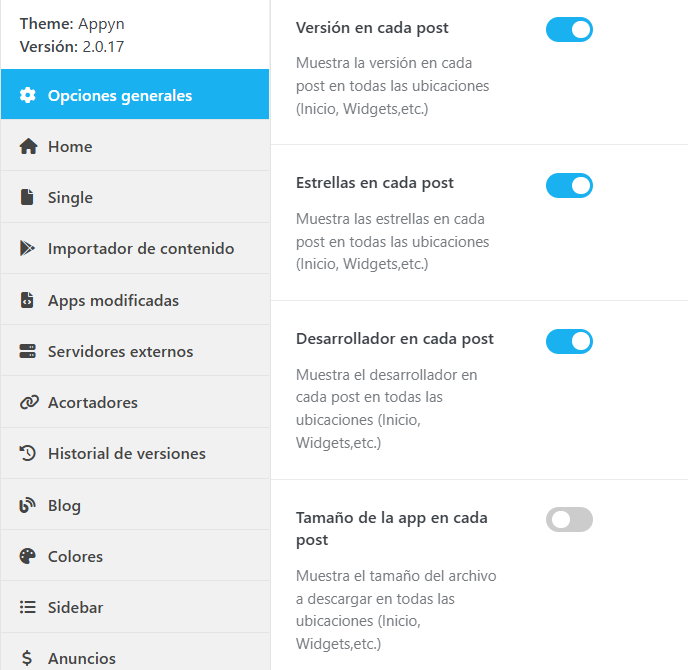Click the history clock icon for Historial de versiones
The width and height of the screenshot is (688, 670).
pos(28,454)
